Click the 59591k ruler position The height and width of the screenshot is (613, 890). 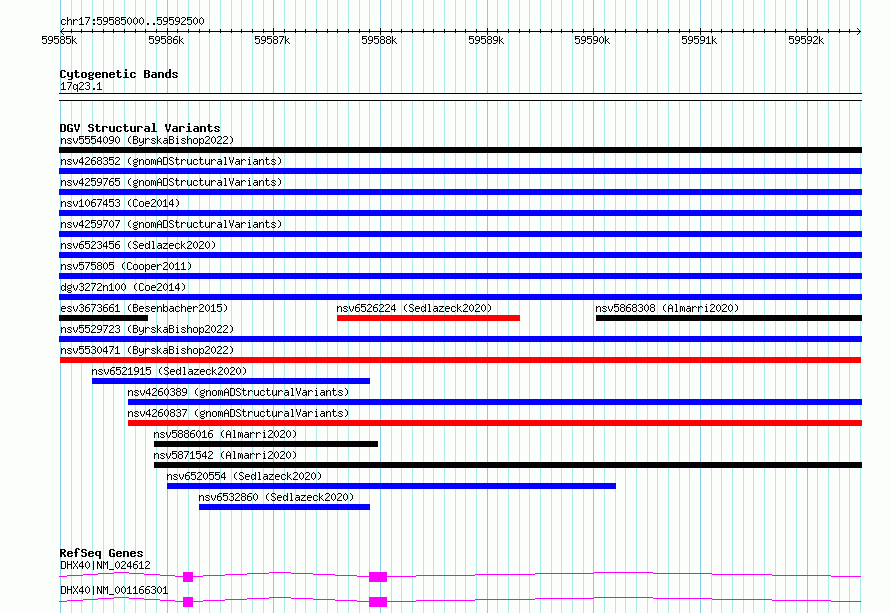699,40
